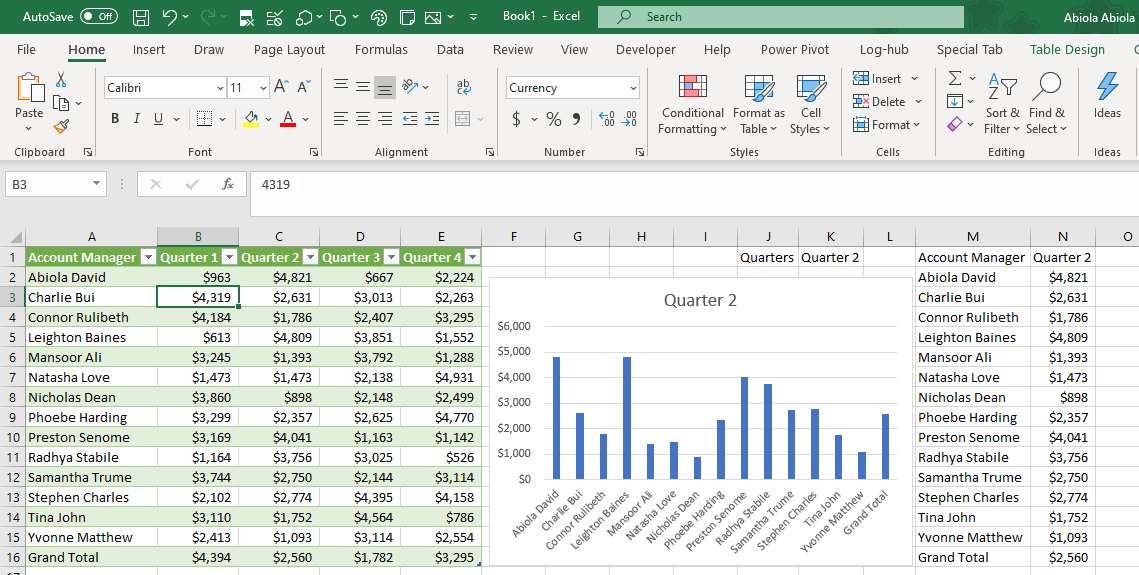Click the Fill down icon in Editing
Image resolution: width=1139 pixels, height=575 pixels.
pyautogui.click(x=955, y=101)
